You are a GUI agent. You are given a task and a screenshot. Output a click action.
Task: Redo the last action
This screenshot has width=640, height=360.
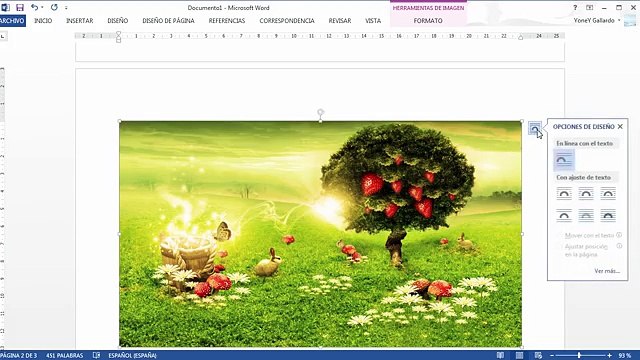(x=54, y=7)
